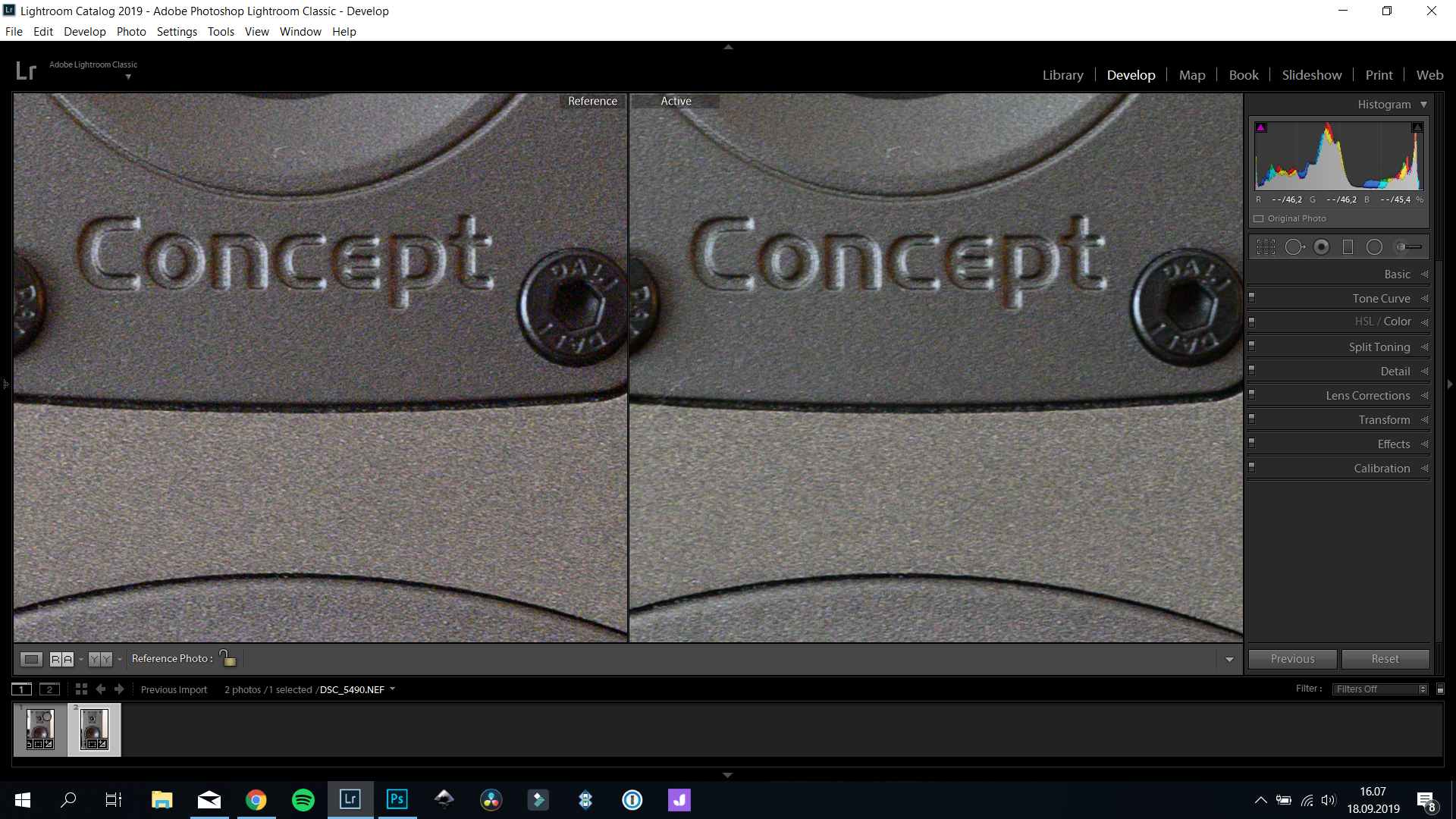Switch to the Library module

pos(1062,75)
